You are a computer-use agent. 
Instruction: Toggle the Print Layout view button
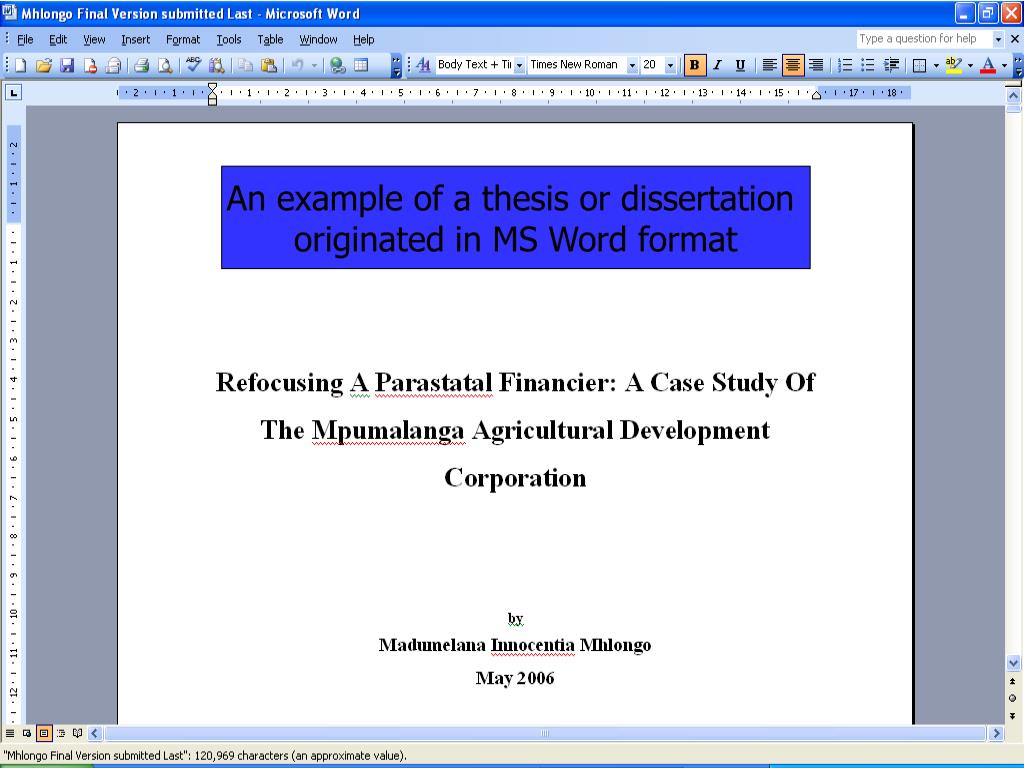tap(44, 733)
